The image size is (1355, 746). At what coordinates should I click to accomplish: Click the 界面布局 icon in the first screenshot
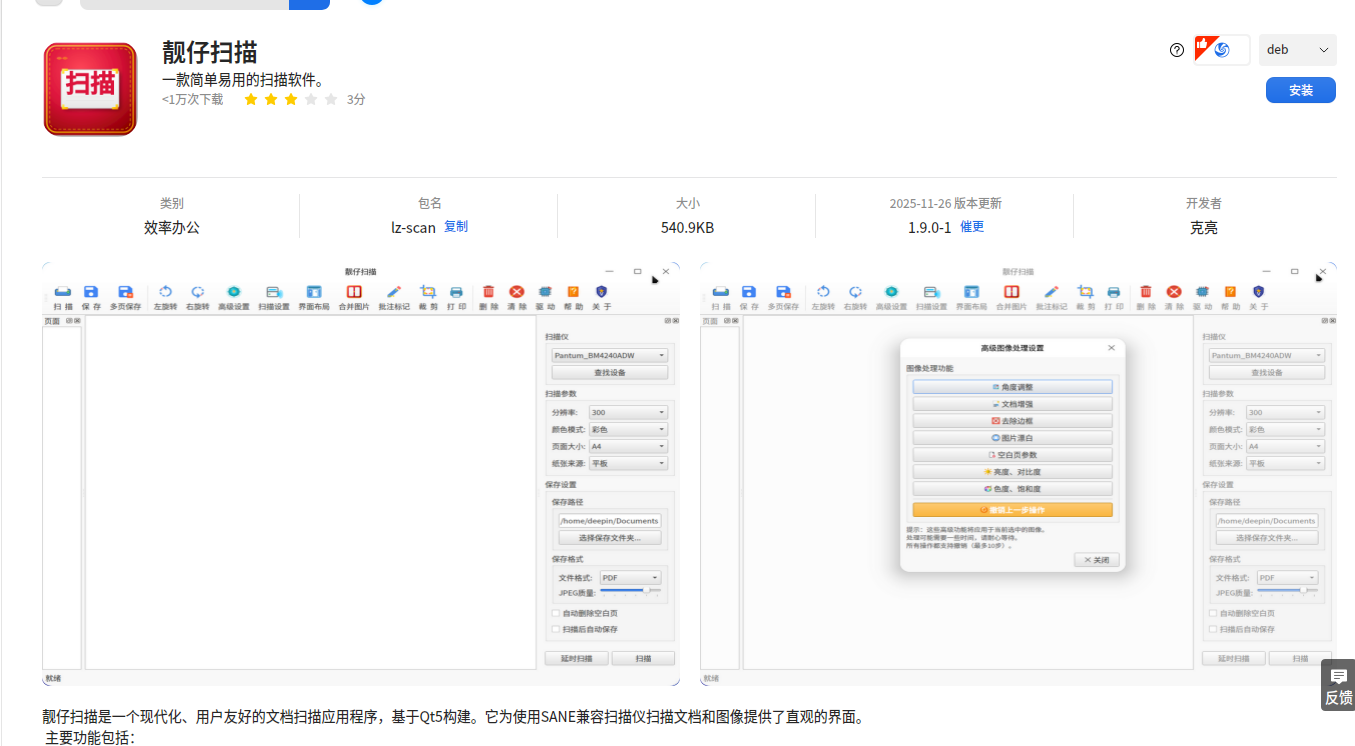314,292
